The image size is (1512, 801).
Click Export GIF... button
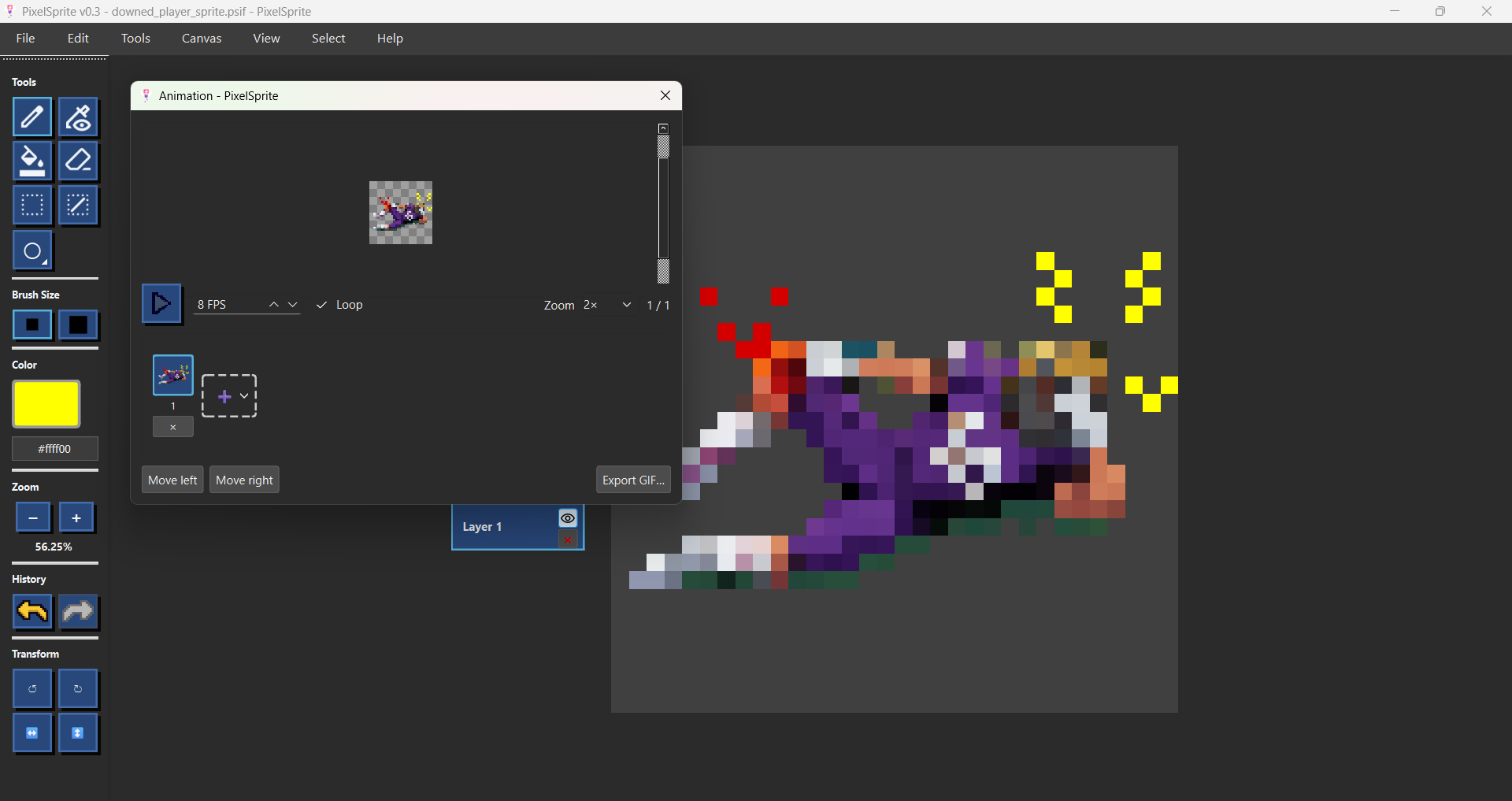tap(633, 480)
